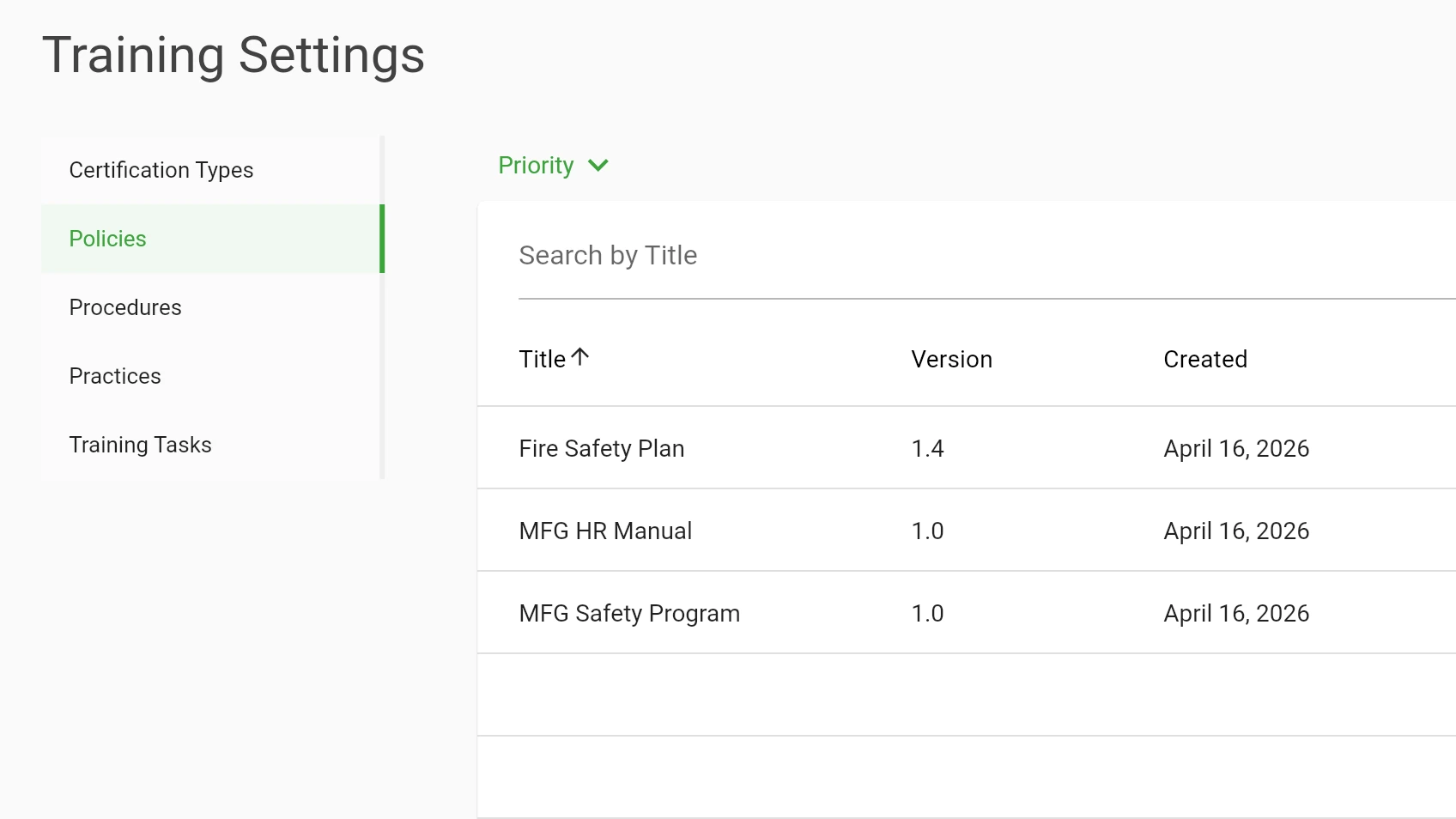The image size is (1456, 819).
Task: Click the April 16, 2026 date for Fire Safety Plan
Action: [1236, 448]
